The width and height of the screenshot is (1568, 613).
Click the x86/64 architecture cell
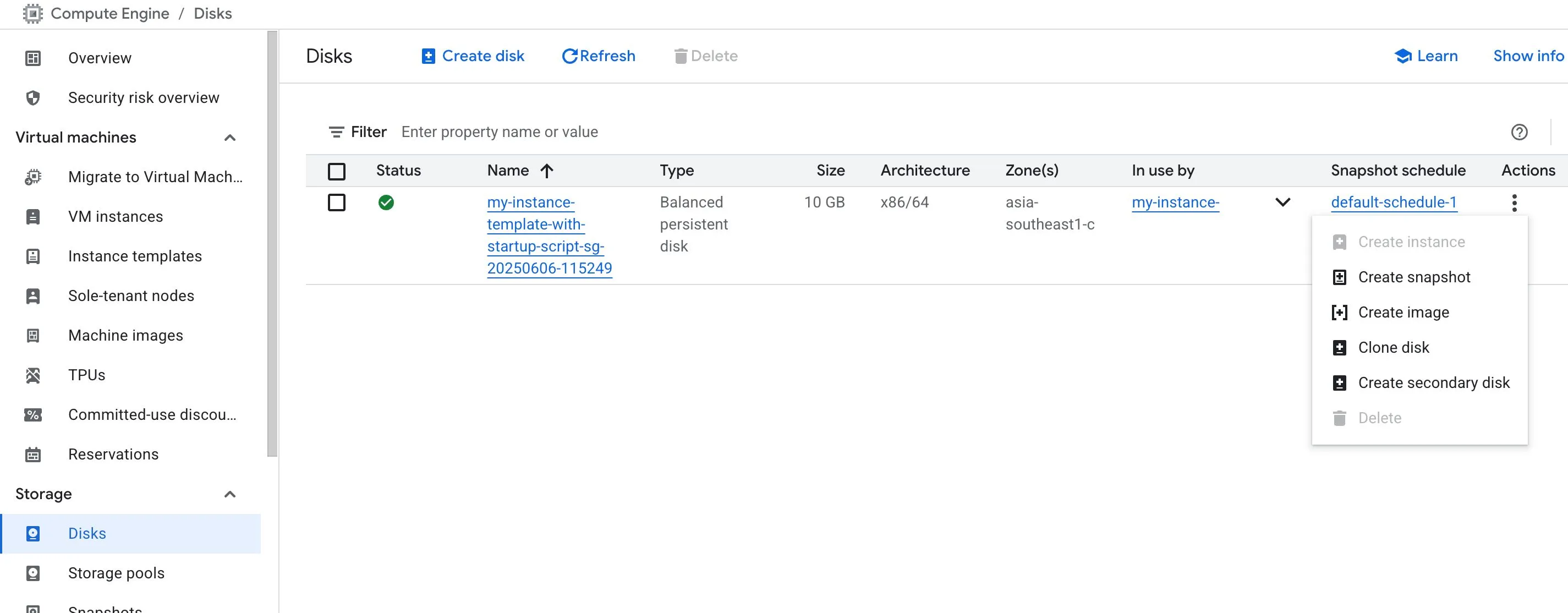pos(904,202)
